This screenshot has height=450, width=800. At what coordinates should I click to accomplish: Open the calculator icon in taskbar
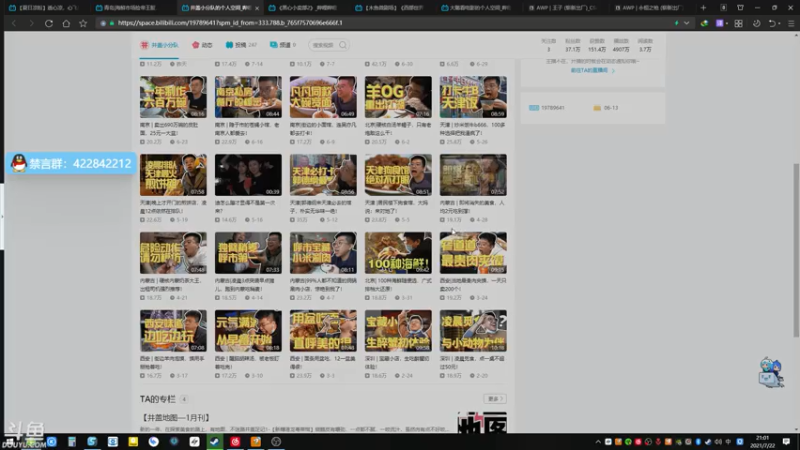click(71, 441)
